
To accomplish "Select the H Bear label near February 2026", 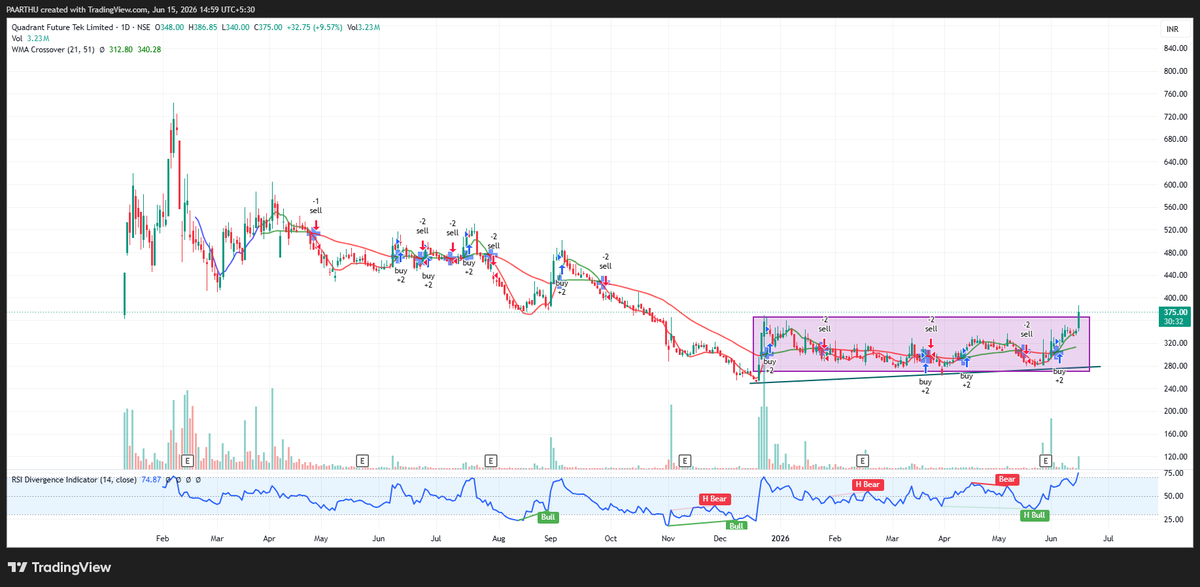I will tap(867, 484).
